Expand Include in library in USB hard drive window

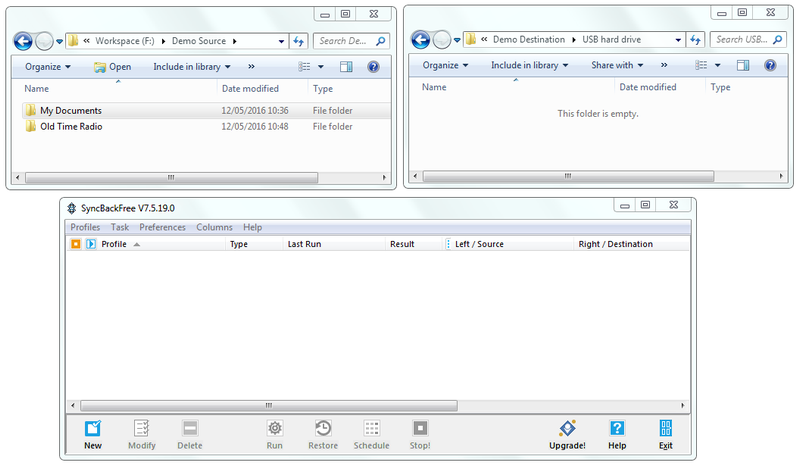click(530, 65)
